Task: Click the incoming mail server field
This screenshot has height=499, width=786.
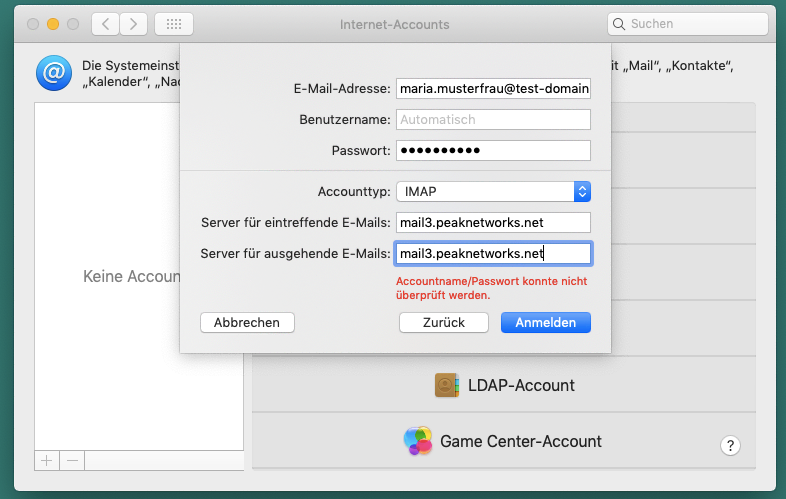Action: click(x=493, y=223)
